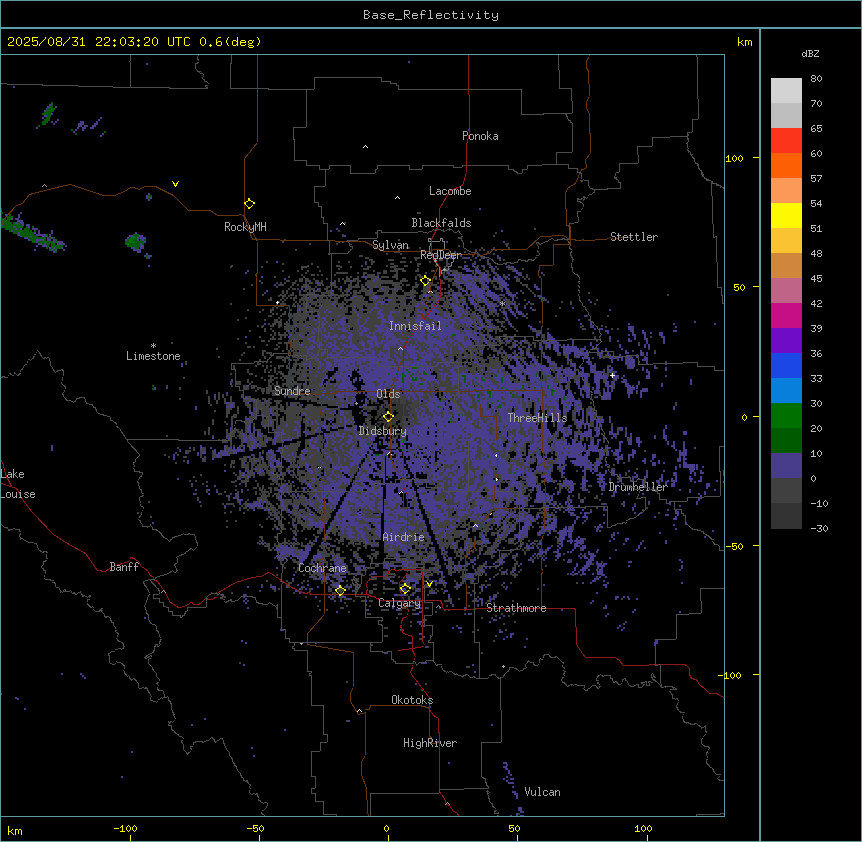Screen dimensions: 862x842
Task: Click the Lake Louise label
Action: pyautogui.click(x=18, y=484)
